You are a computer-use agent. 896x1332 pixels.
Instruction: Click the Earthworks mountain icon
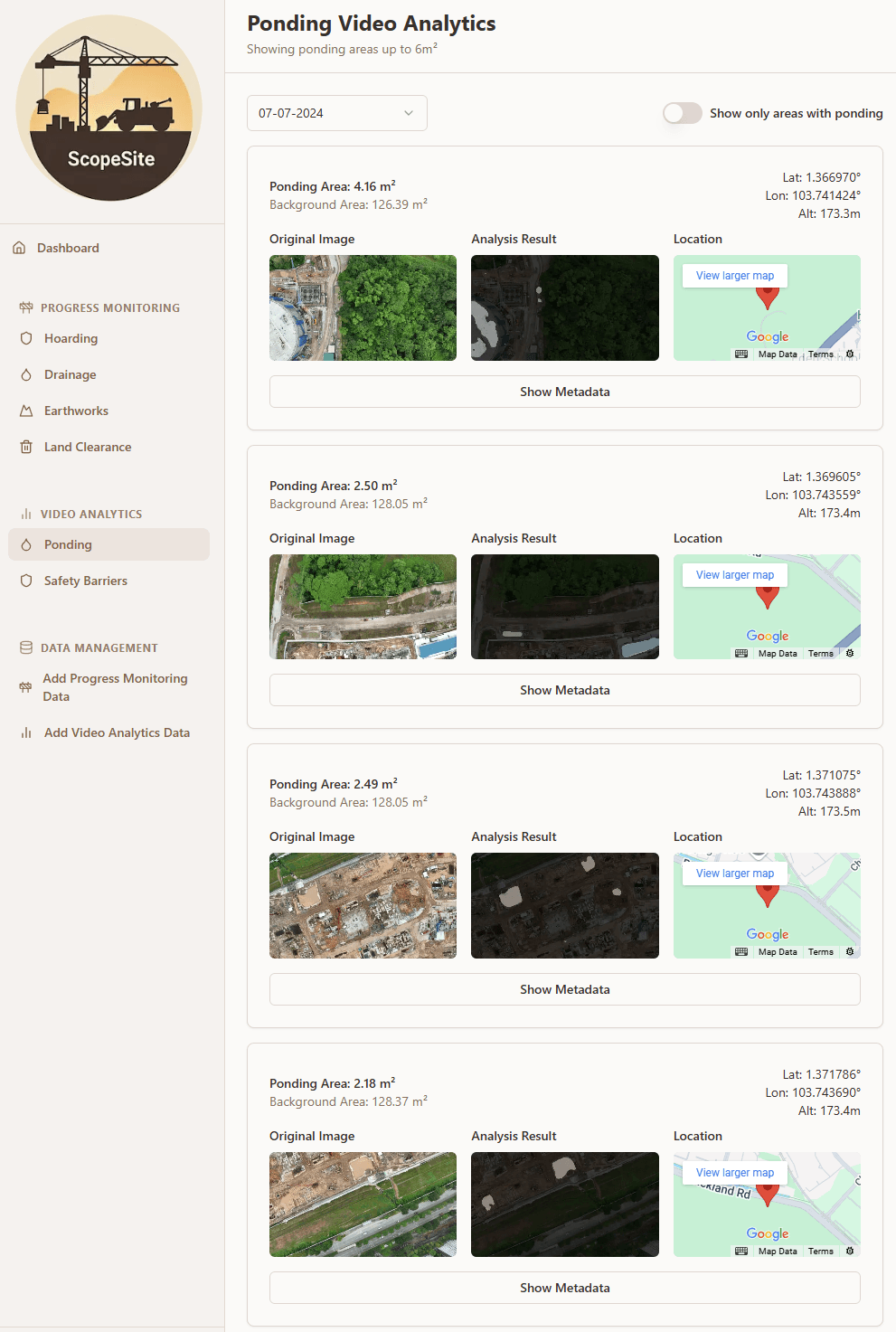click(x=26, y=411)
